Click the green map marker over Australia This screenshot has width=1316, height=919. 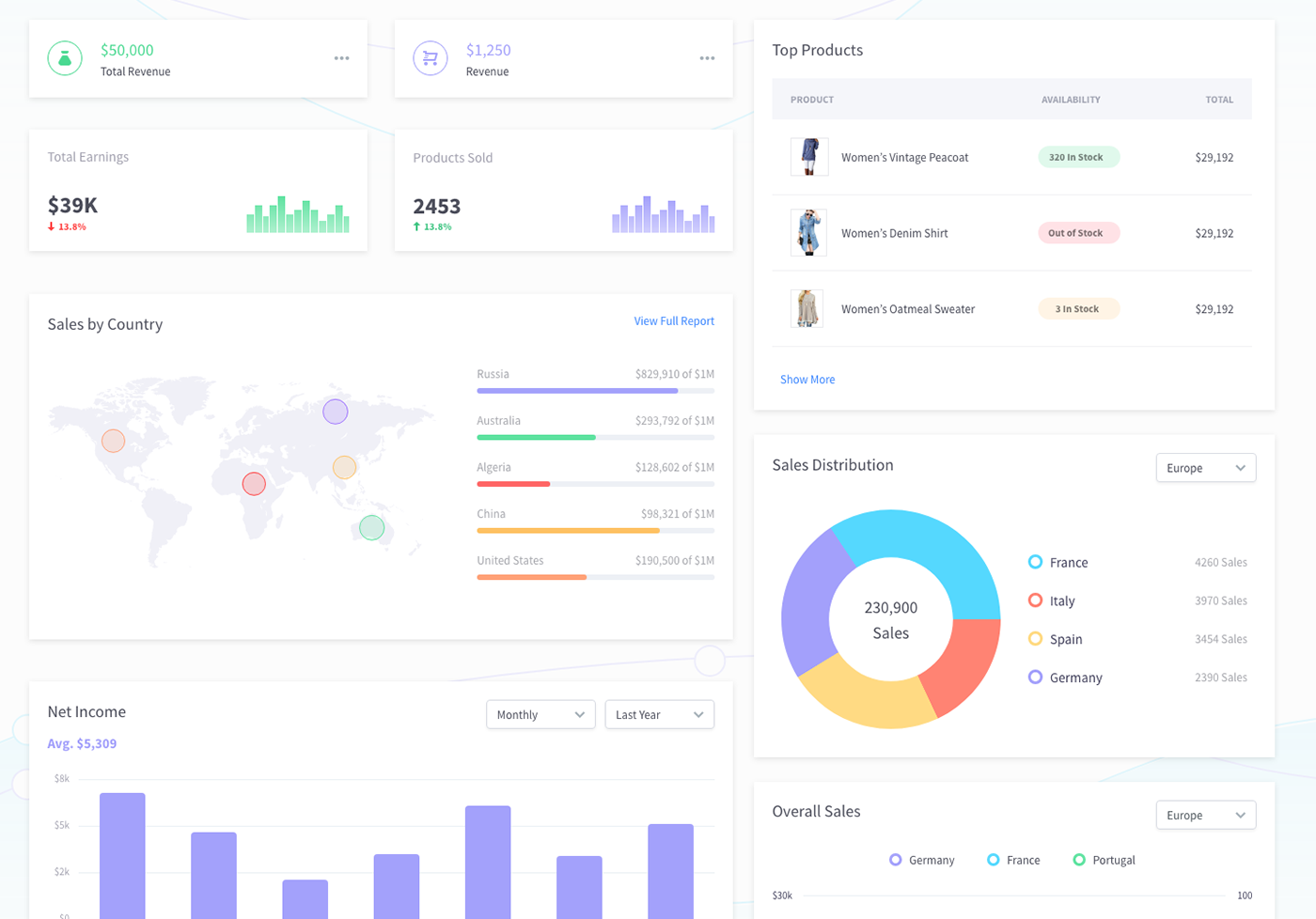coord(372,528)
